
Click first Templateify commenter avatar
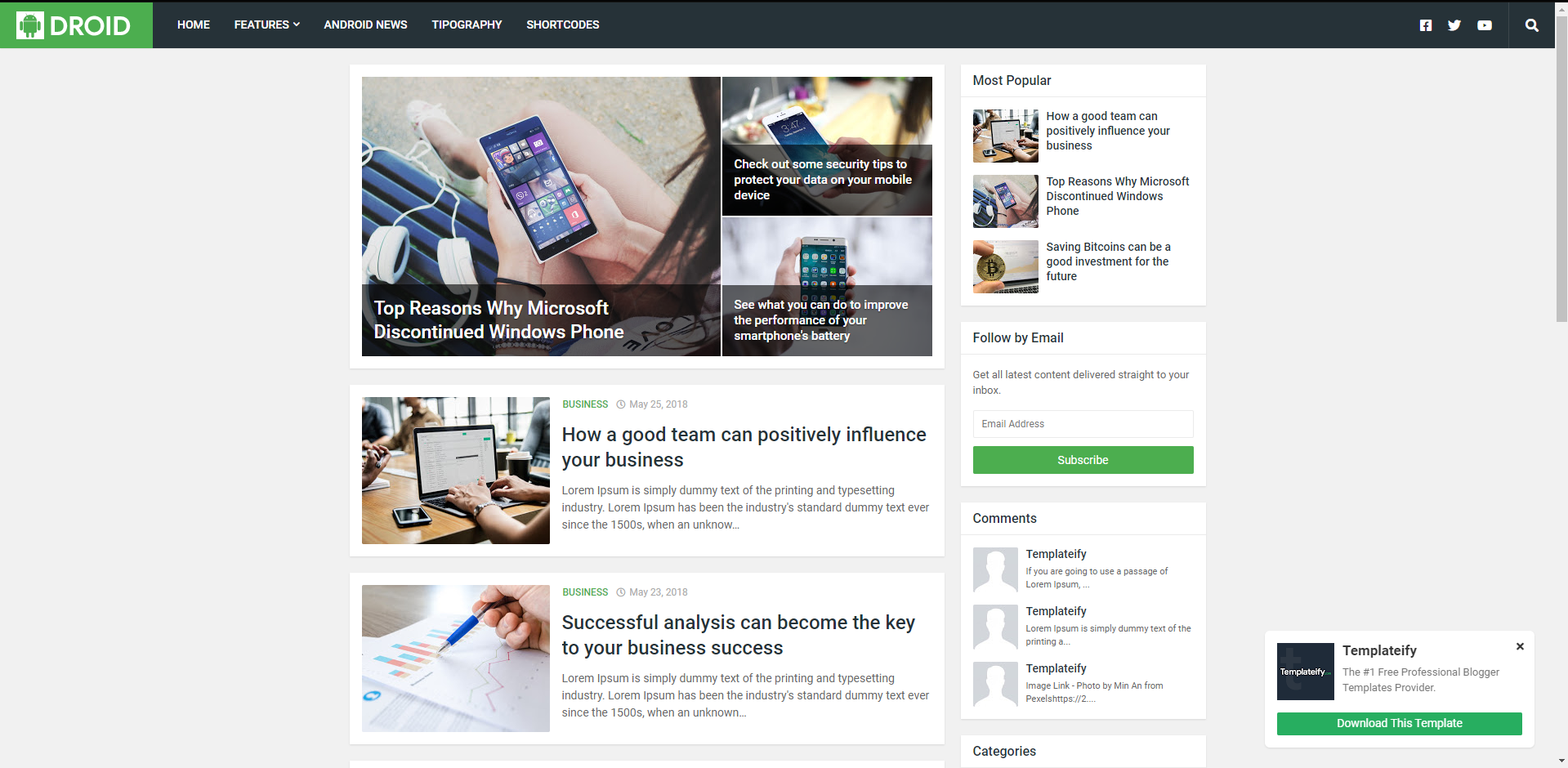point(995,569)
